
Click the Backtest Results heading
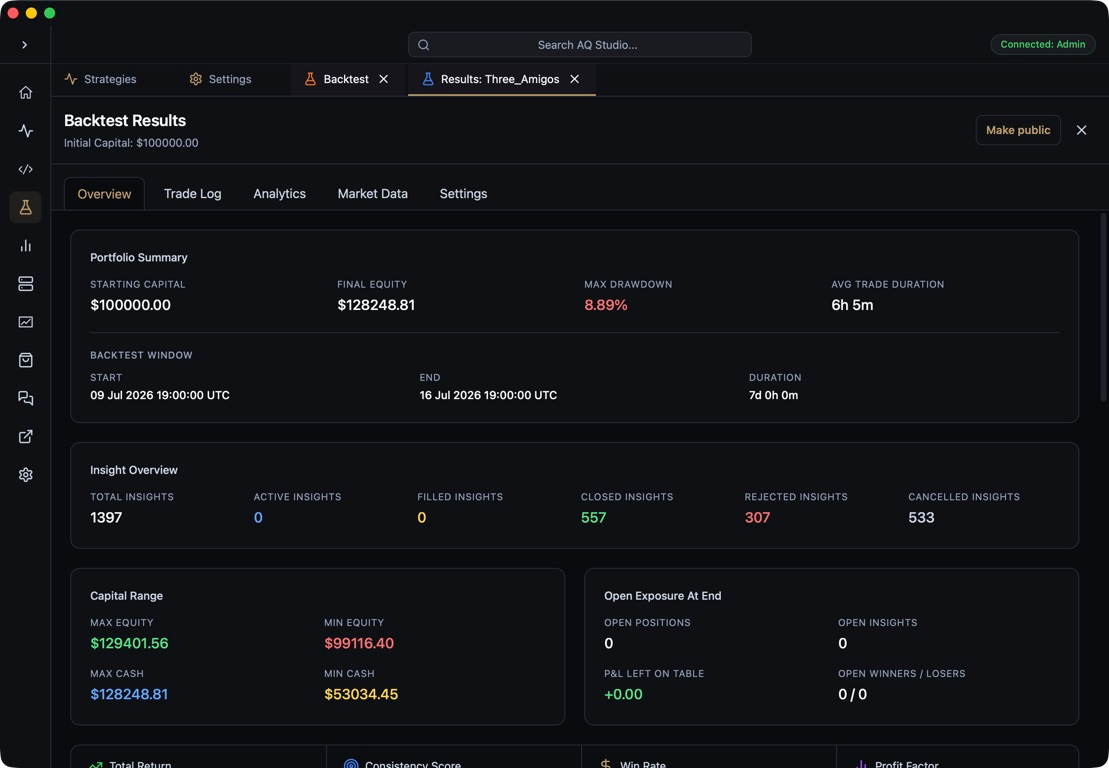[124, 120]
